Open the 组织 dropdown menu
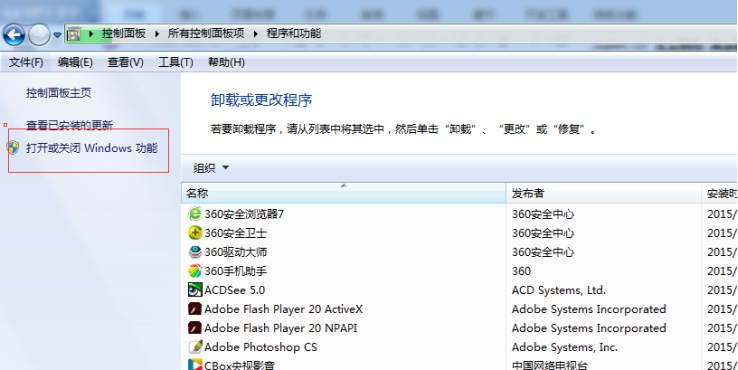Image resolution: width=738 pixels, height=370 pixels. 211,168
